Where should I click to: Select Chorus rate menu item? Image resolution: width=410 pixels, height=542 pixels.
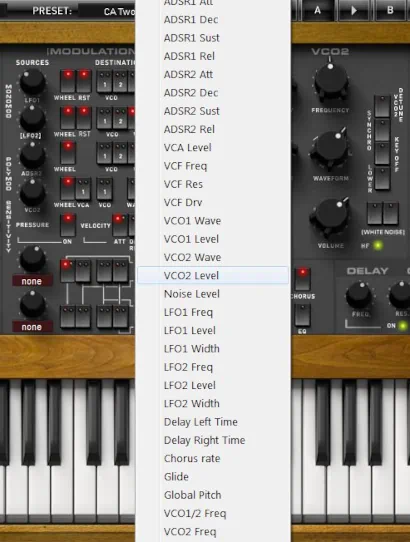[213, 459]
